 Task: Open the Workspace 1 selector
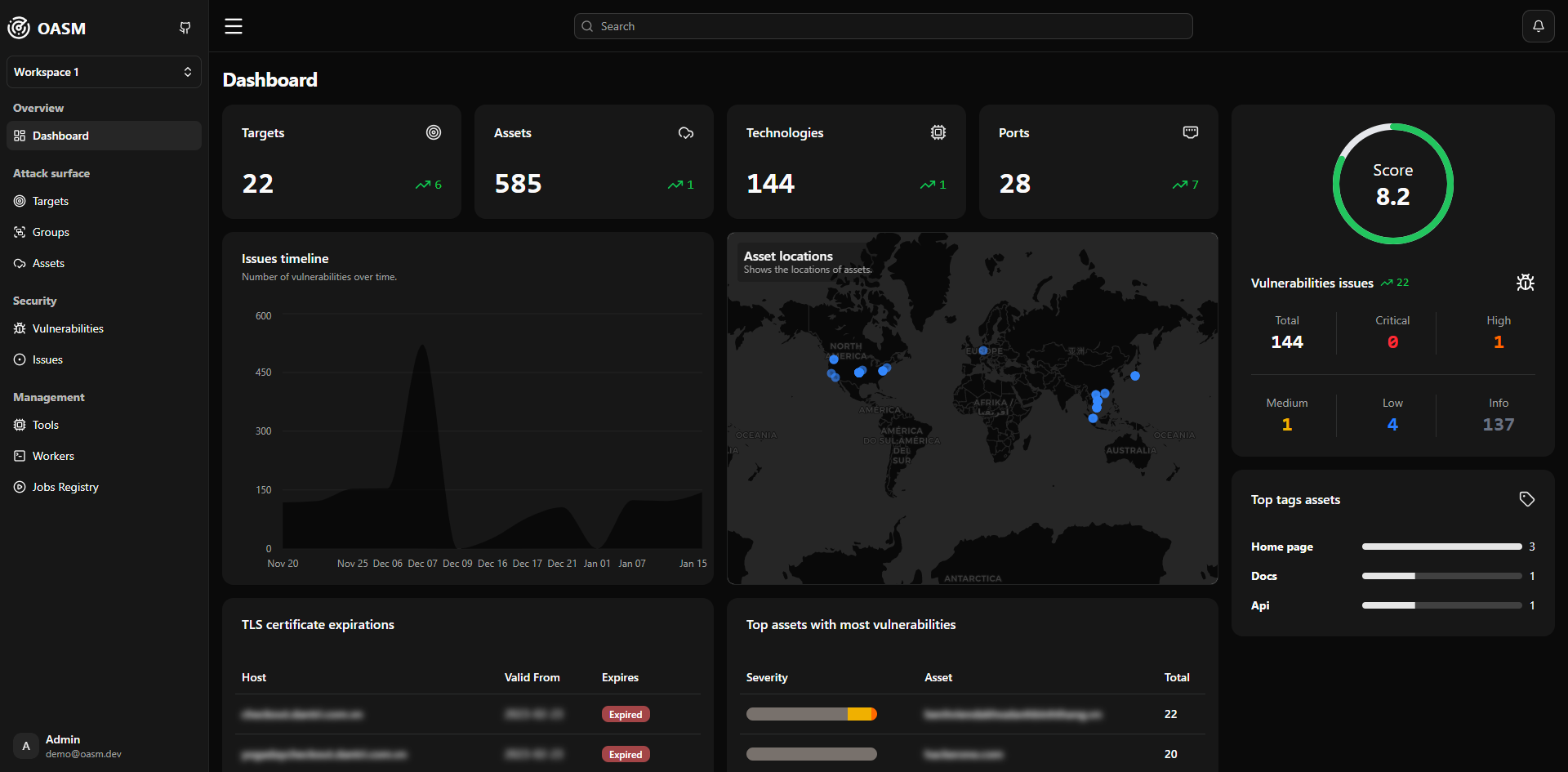point(104,72)
